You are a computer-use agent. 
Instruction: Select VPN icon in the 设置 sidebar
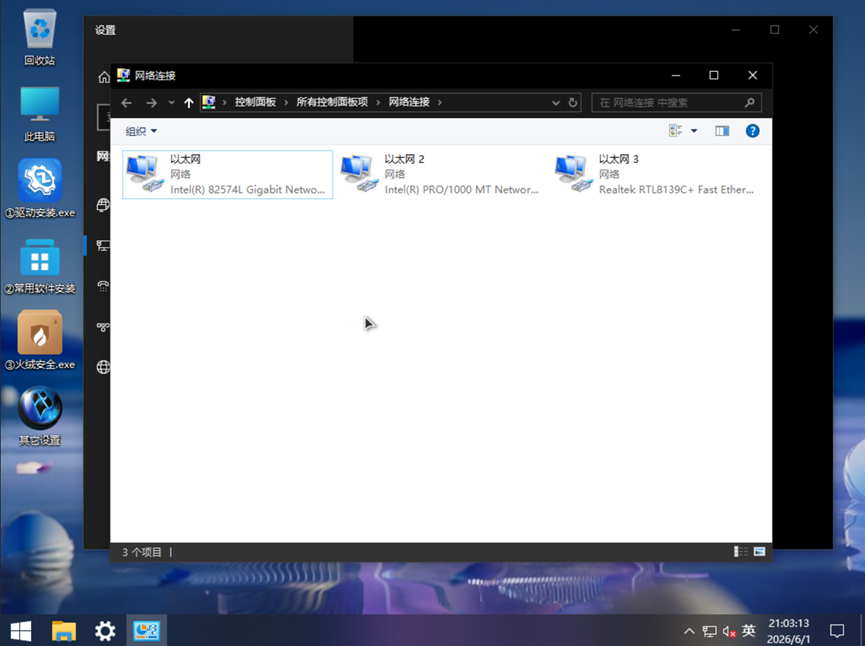click(103, 327)
